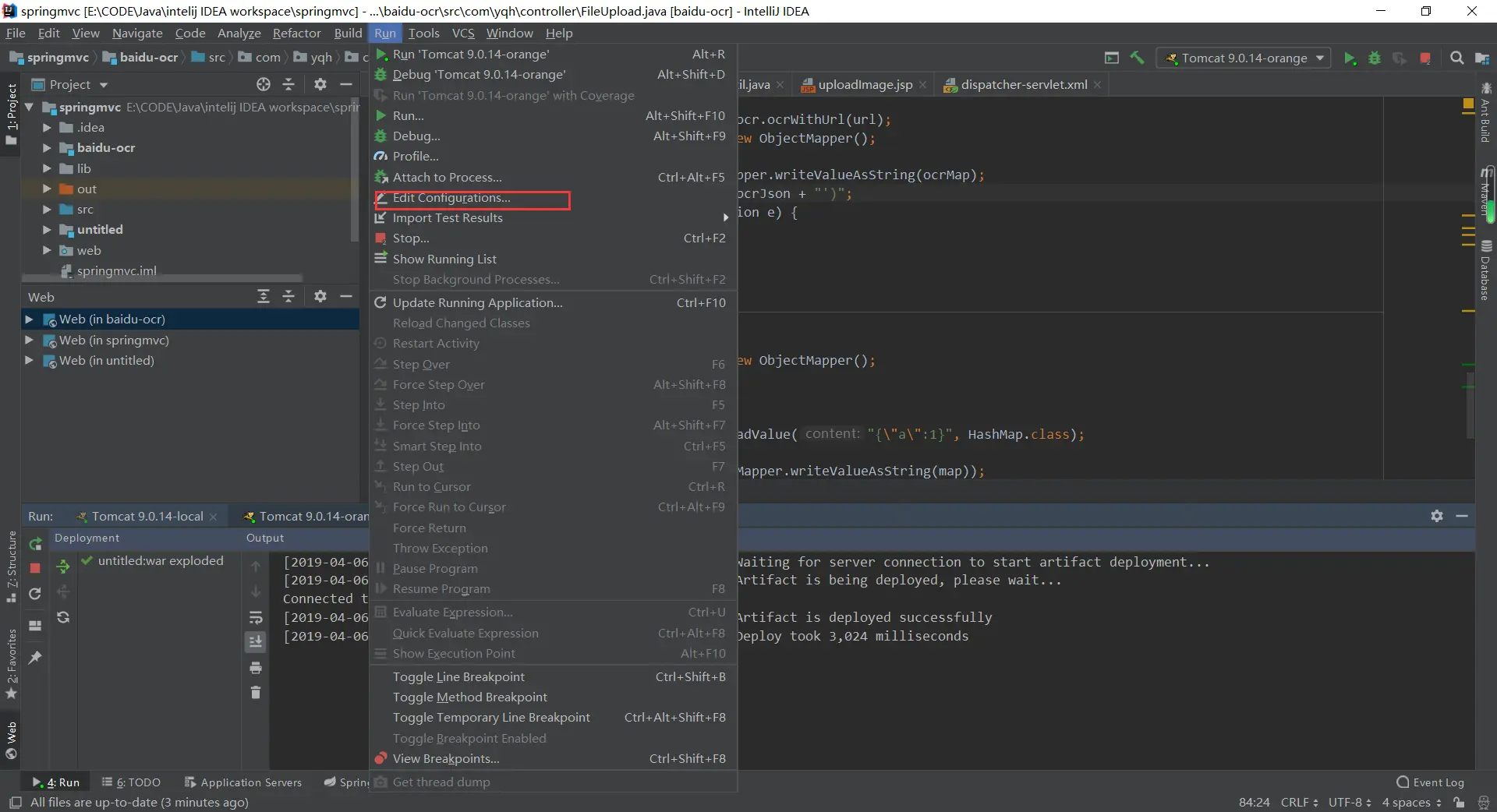Click the soft-wrap icon in Run output
Screen dimensions: 1497x812
click(x=256, y=618)
